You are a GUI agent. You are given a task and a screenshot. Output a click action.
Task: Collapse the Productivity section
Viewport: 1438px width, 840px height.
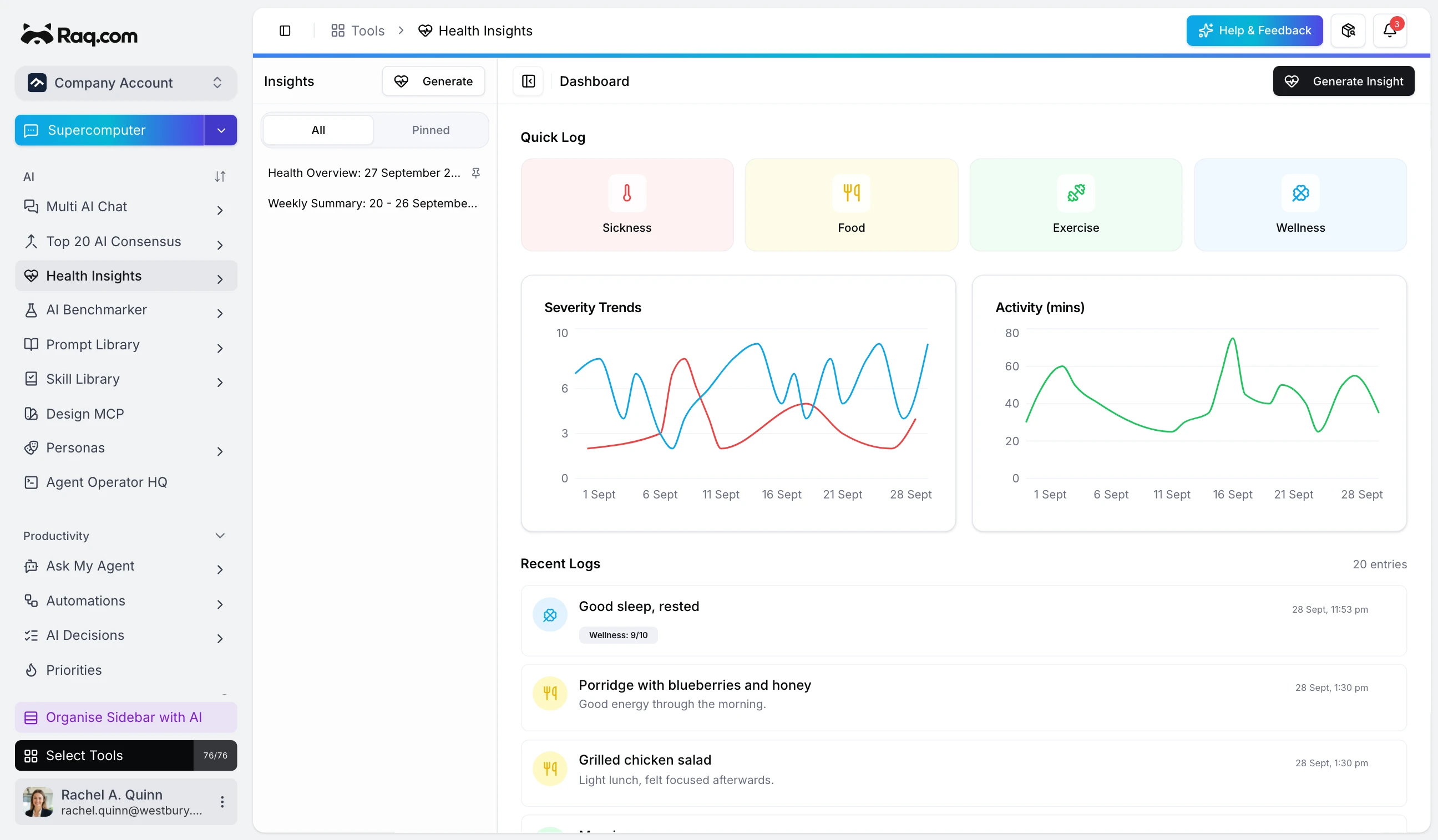[220, 536]
